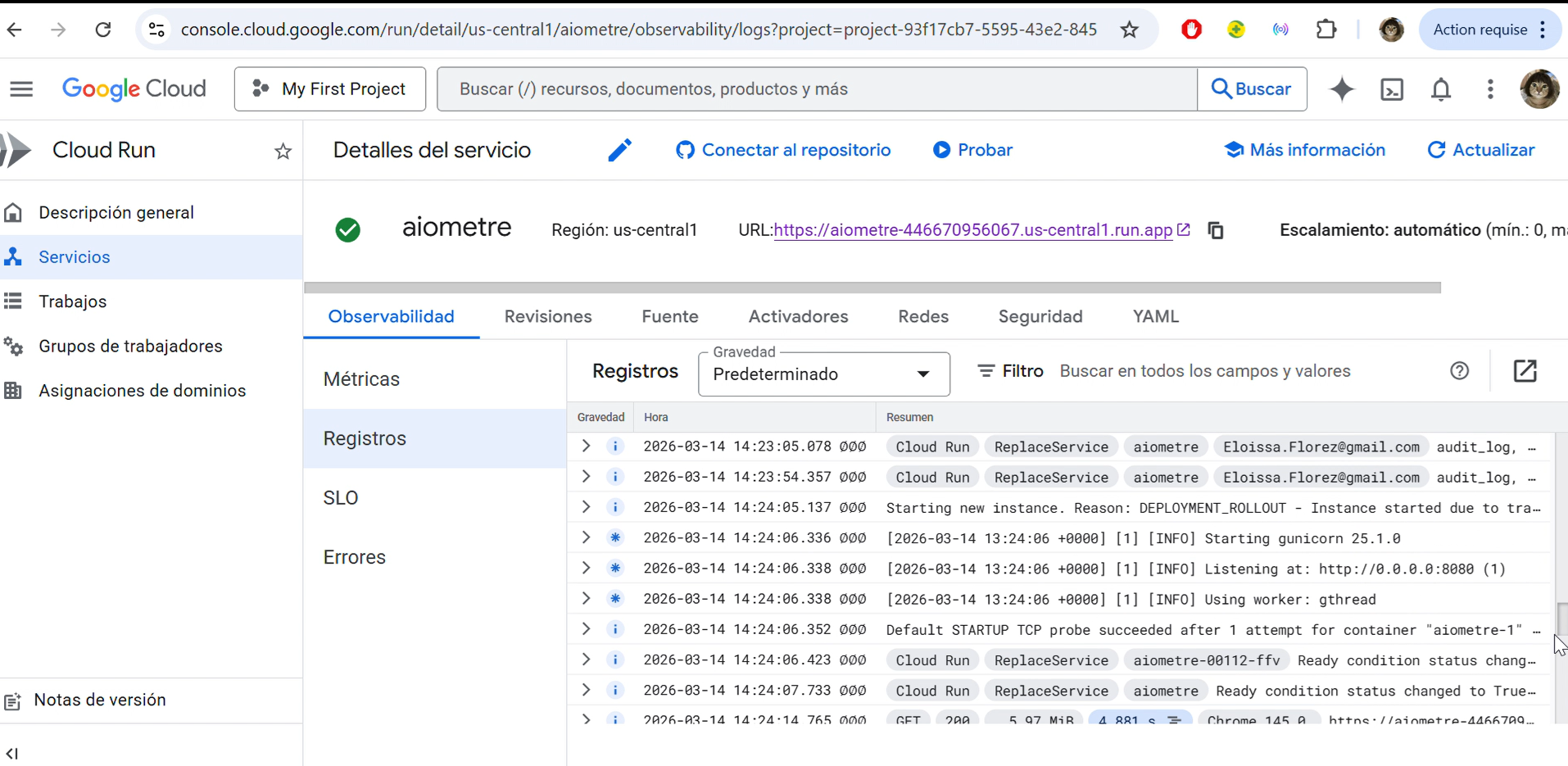Click the Buscar search button
Viewport: 1568px width, 766px height.
click(x=1252, y=88)
